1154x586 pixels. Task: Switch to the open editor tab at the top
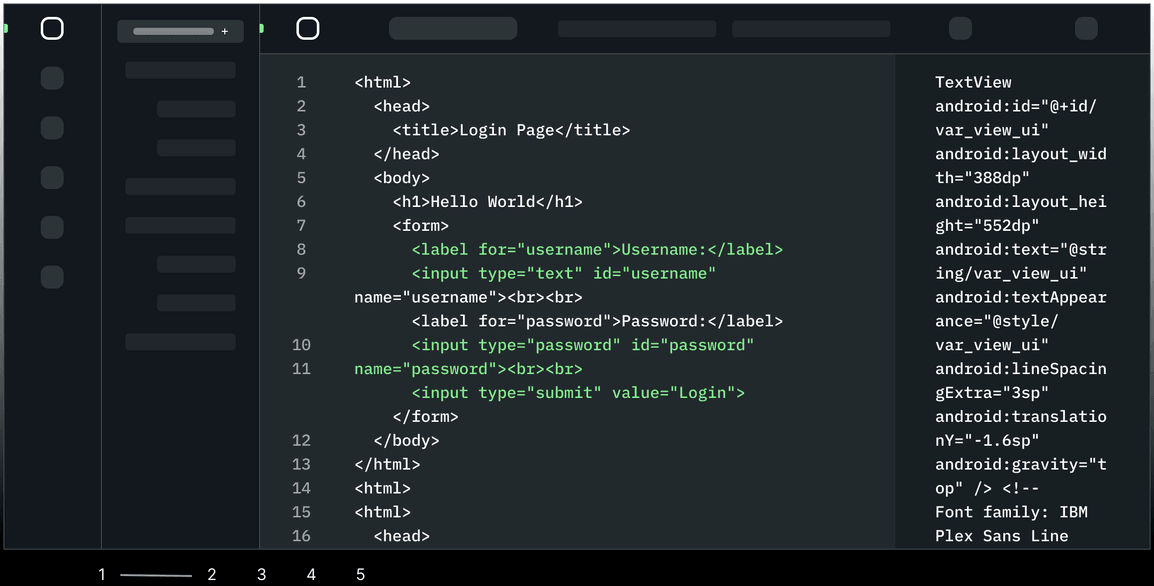tap(452, 28)
